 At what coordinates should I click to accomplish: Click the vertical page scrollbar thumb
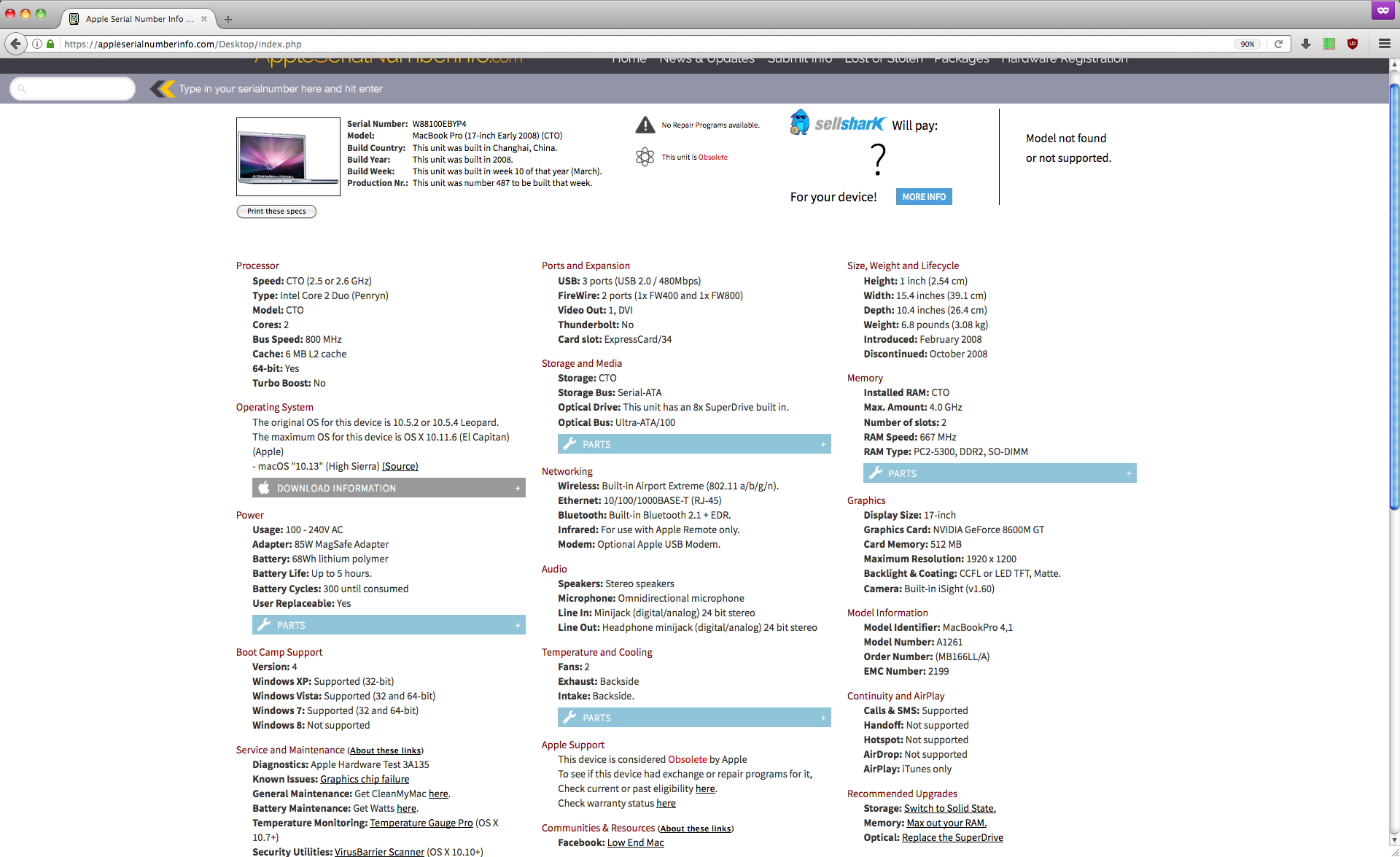1394,297
